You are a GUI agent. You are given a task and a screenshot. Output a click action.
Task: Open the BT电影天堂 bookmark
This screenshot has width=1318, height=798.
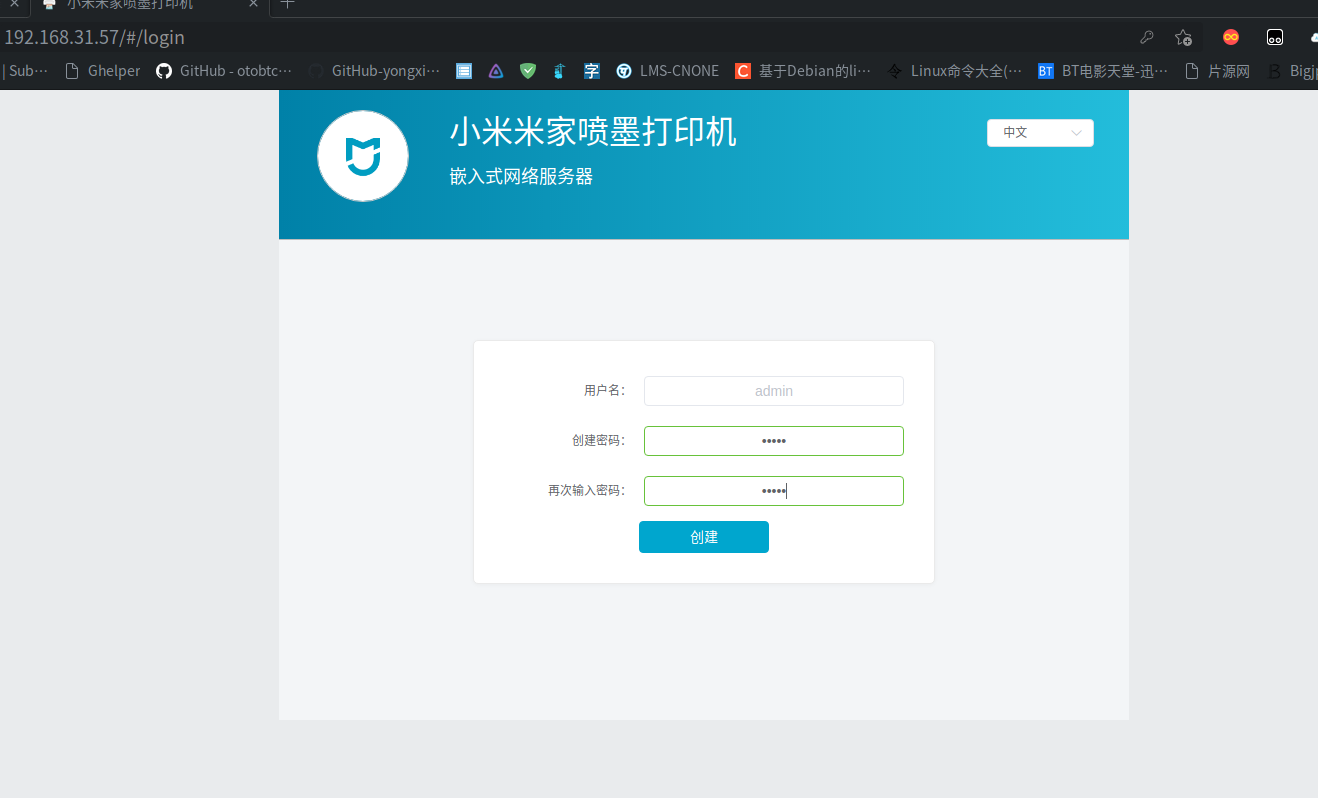coord(1102,71)
